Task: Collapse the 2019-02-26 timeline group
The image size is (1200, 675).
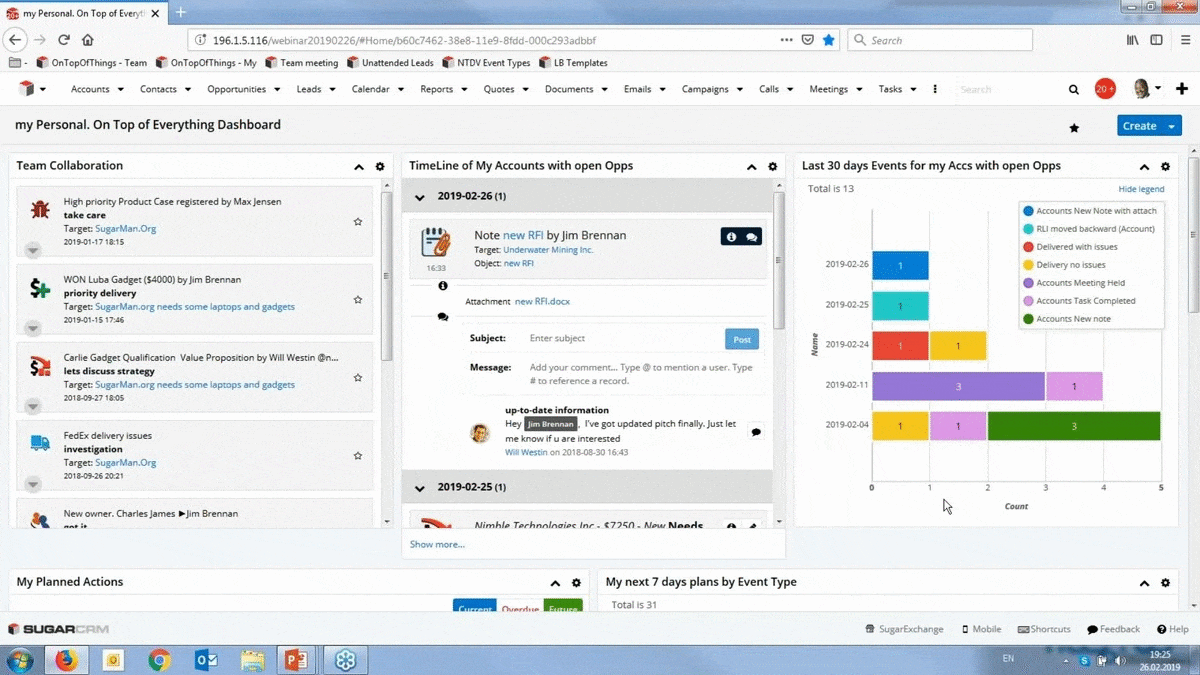Action: click(x=420, y=197)
